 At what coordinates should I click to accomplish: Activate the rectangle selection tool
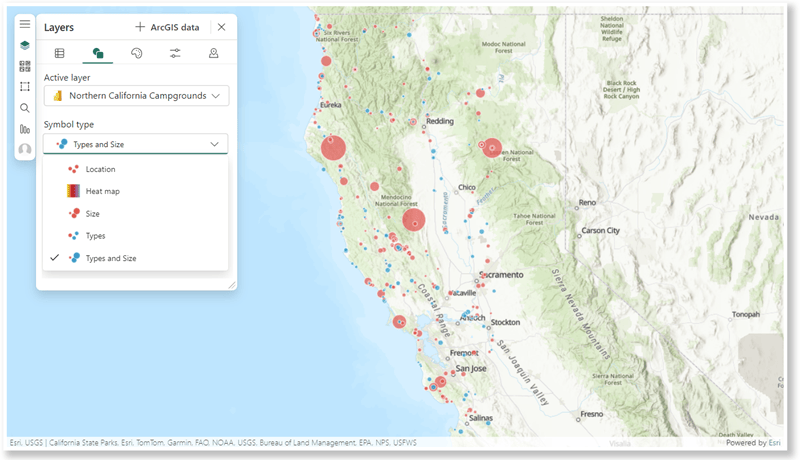click(24, 87)
